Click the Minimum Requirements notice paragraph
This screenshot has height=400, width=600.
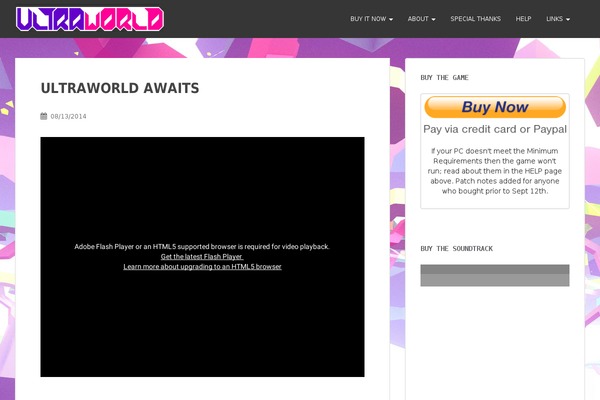pos(495,171)
